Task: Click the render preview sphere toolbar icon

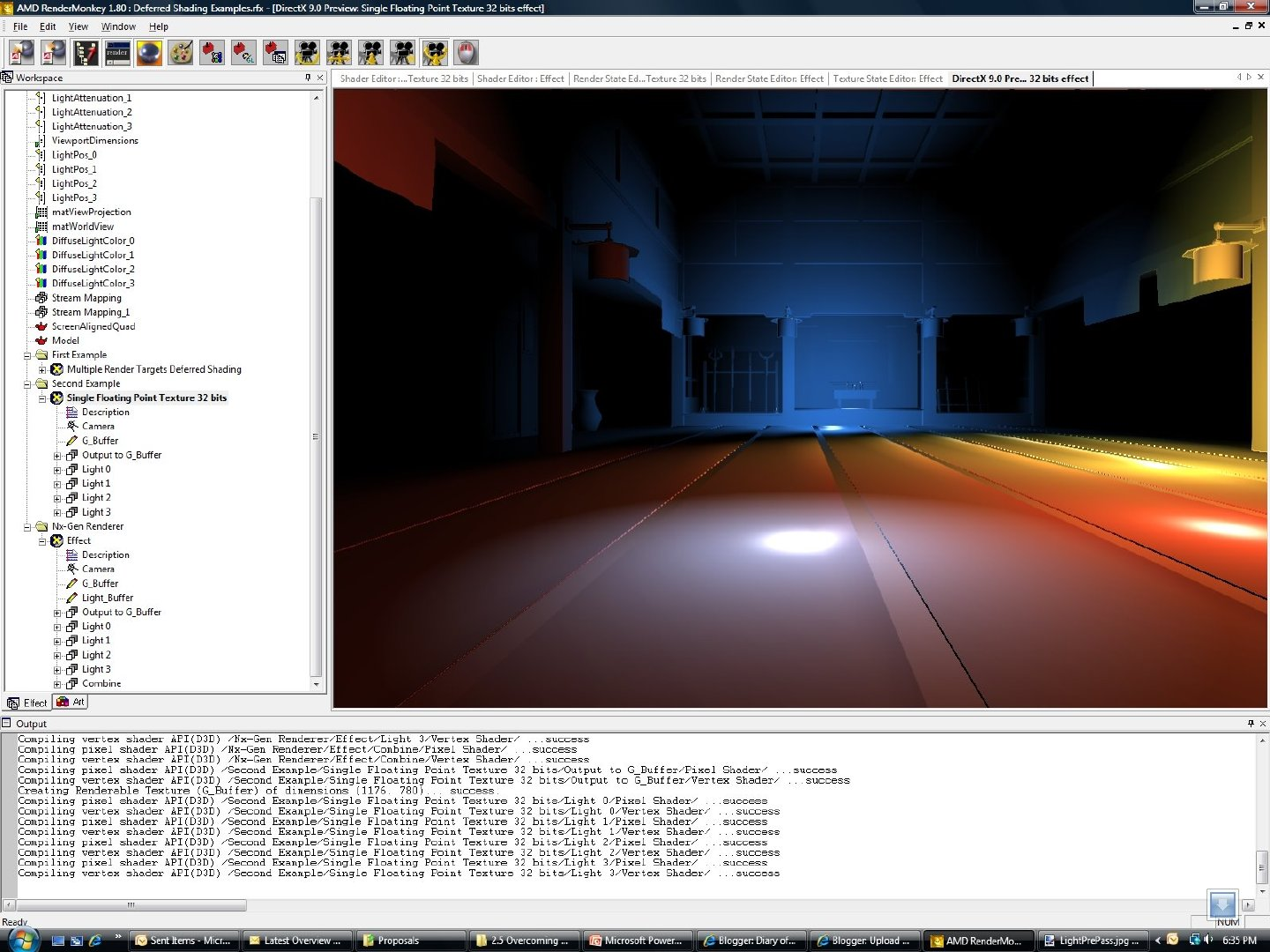Action: coord(148,53)
